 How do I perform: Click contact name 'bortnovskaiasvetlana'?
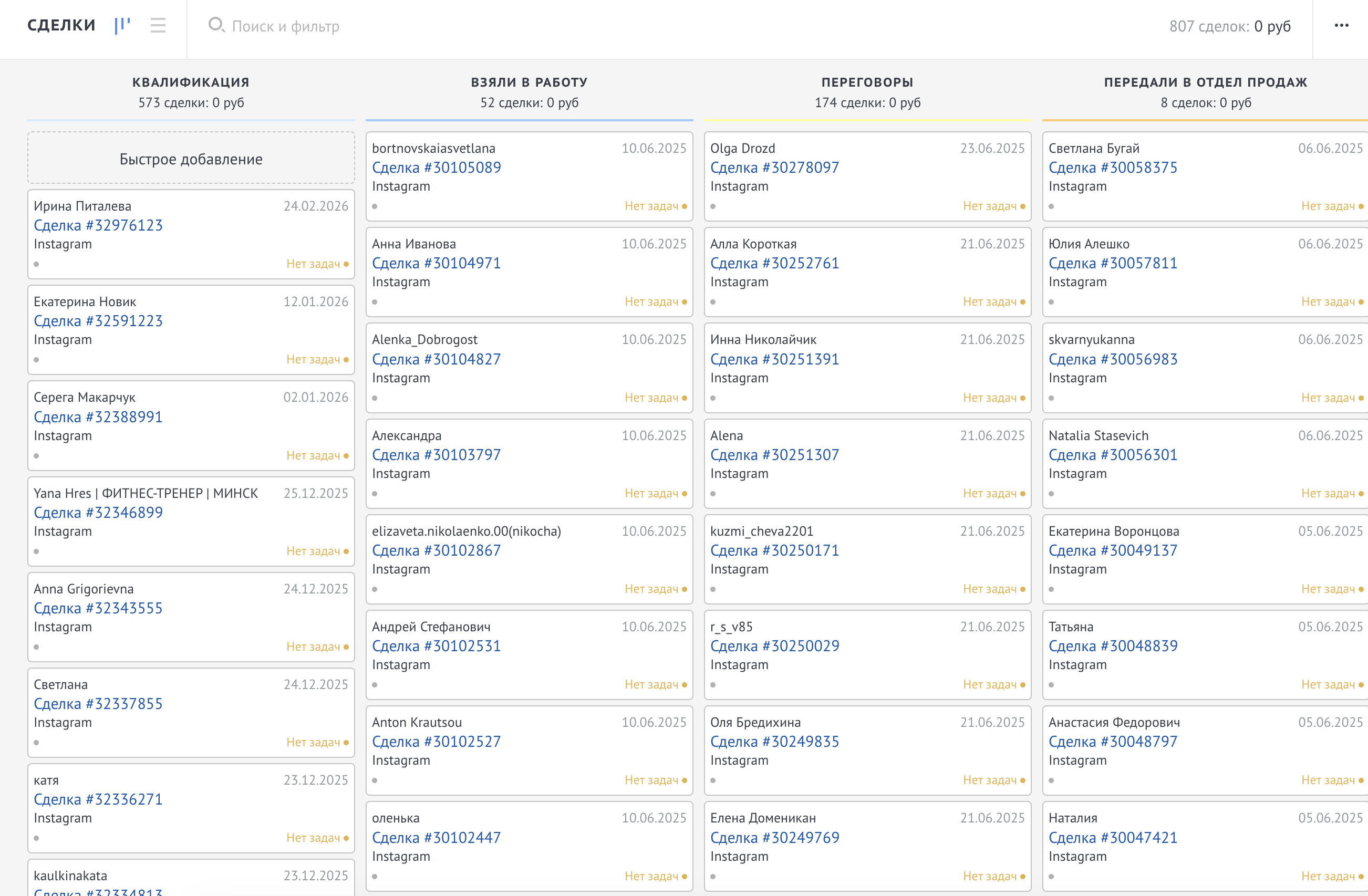point(433,148)
